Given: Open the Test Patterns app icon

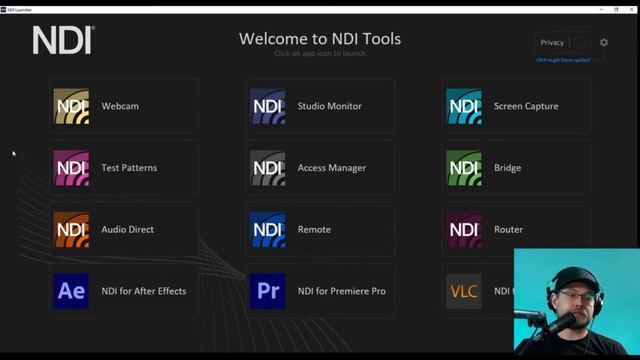Looking at the screenshot, I should tap(71, 168).
